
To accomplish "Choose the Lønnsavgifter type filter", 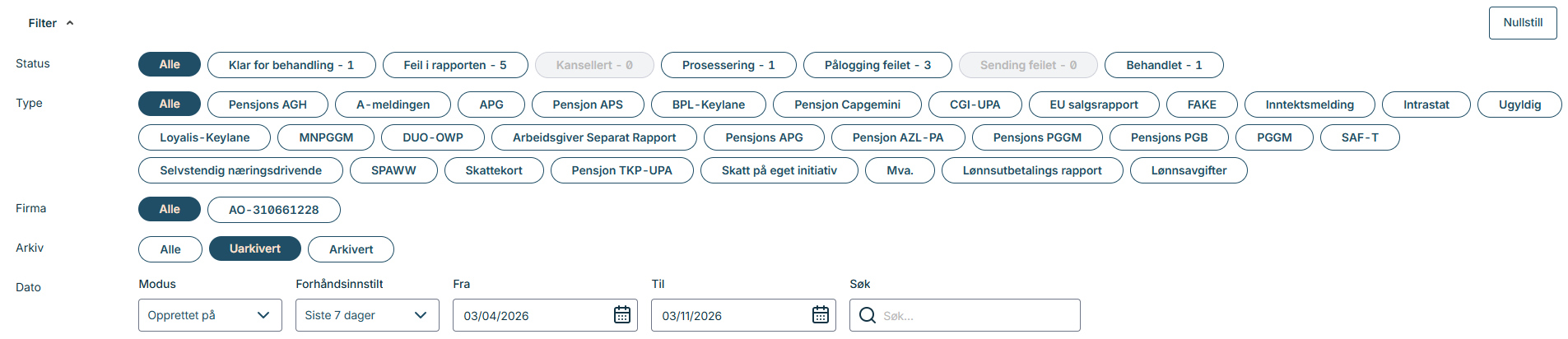I will pyautogui.click(x=1189, y=170).
